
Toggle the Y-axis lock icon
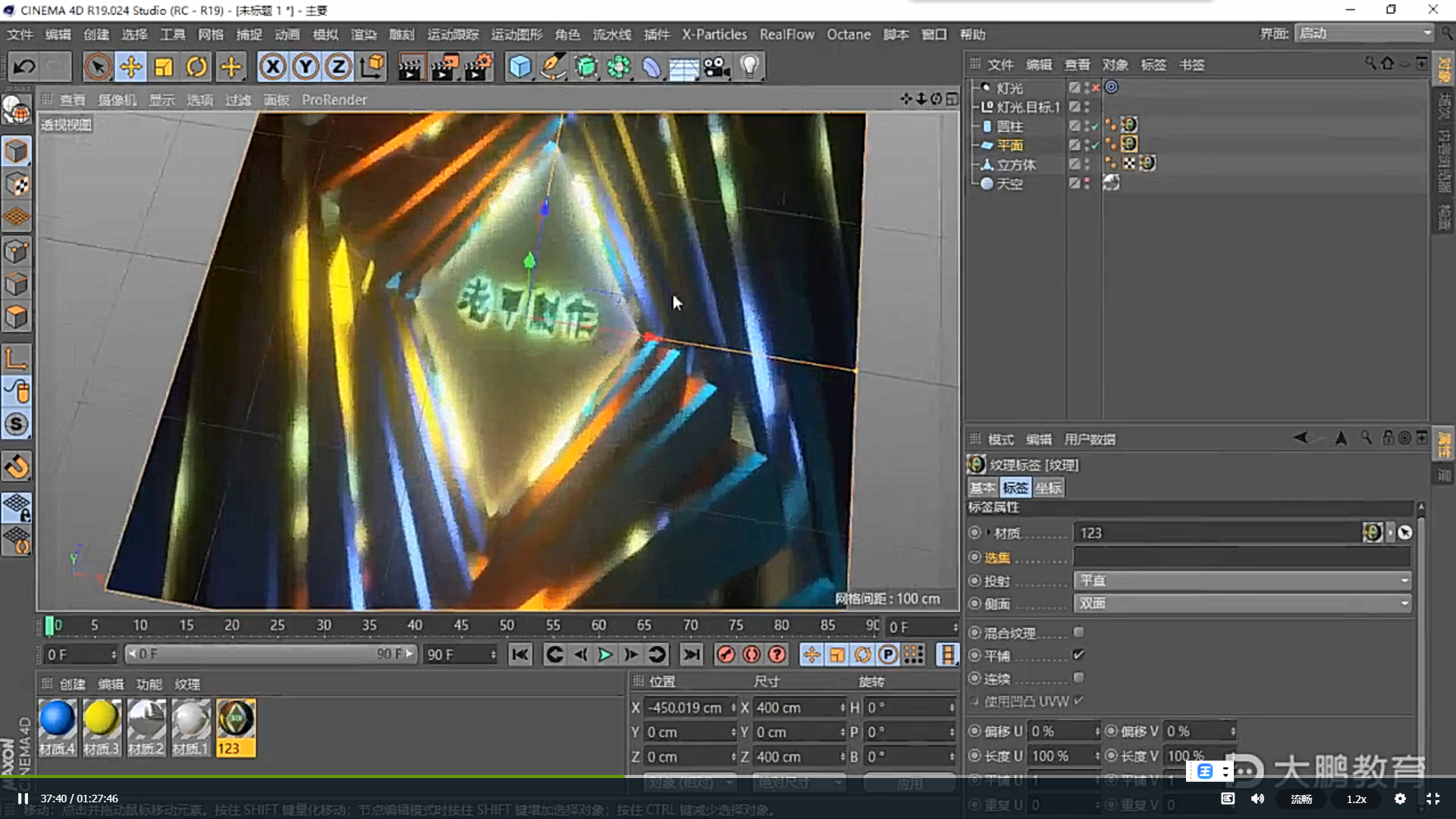[305, 67]
